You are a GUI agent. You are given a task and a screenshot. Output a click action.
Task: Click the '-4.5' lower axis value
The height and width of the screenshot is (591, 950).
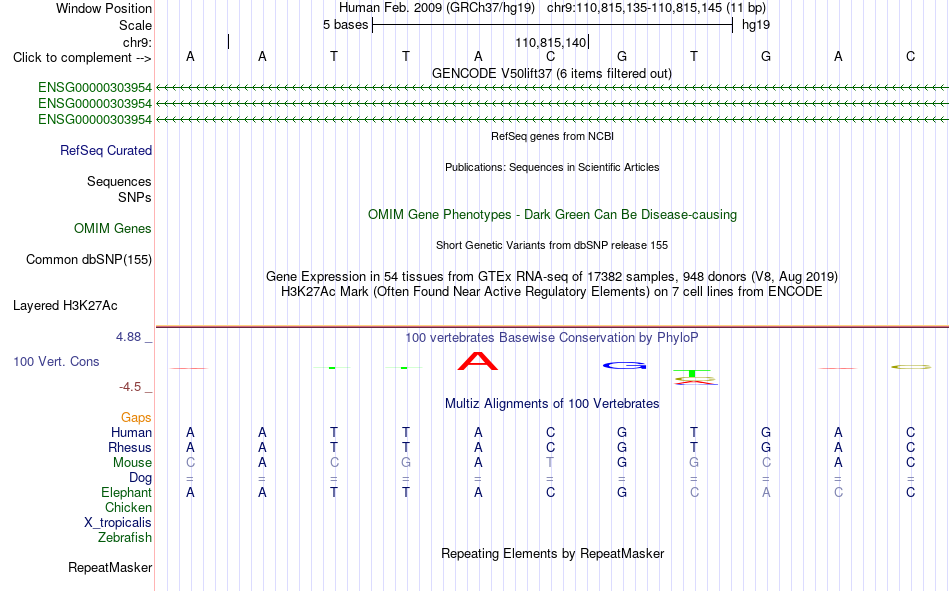(x=130, y=387)
